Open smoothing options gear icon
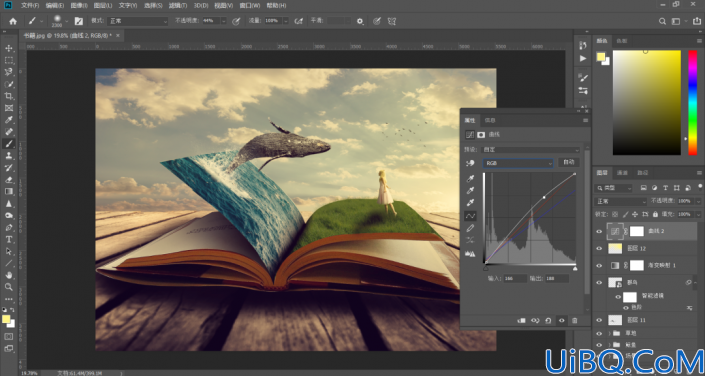 [x=360, y=21]
